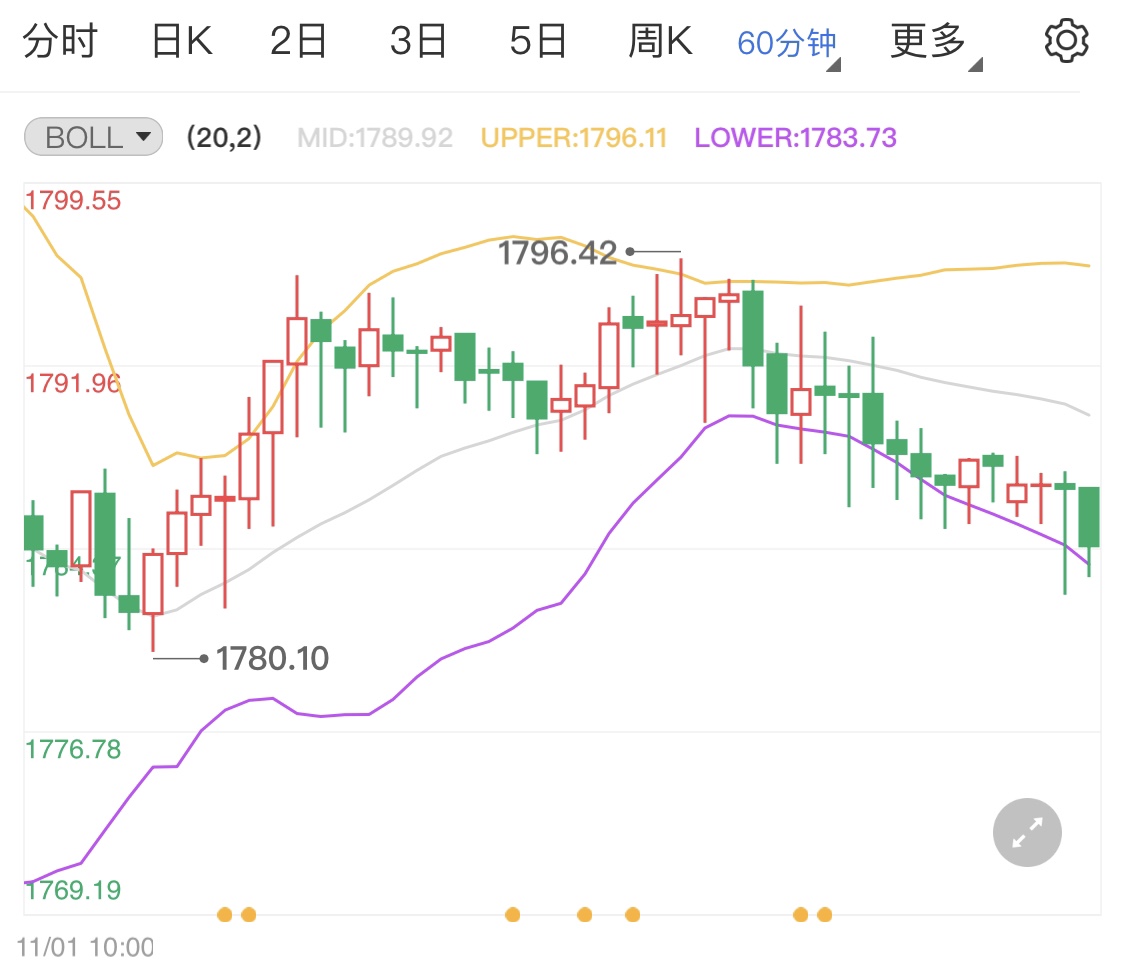Click the 1769.19 axis price label
1125x980 pixels.
tap(73, 890)
